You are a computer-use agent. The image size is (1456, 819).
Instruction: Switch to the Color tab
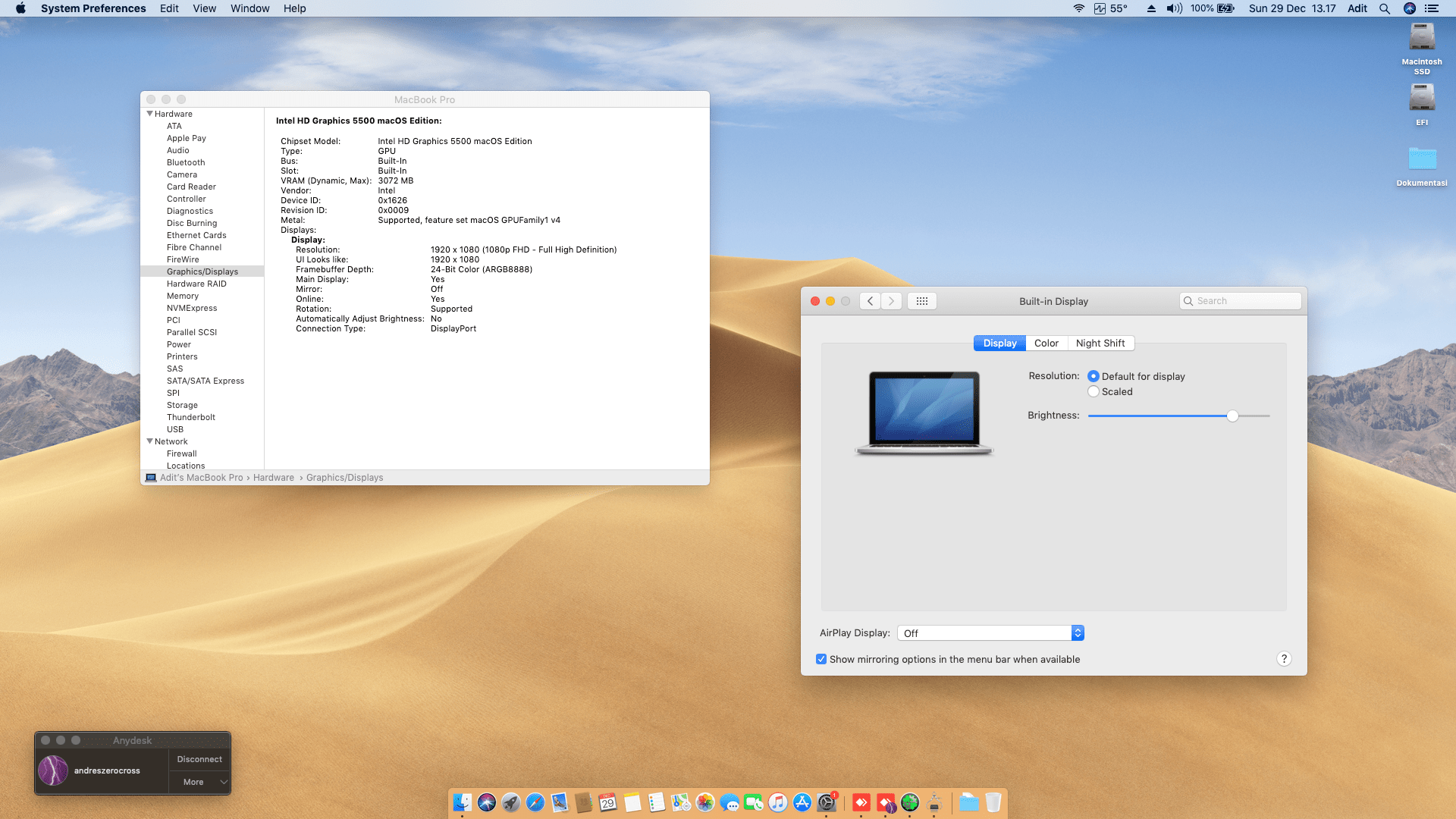tap(1046, 344)
